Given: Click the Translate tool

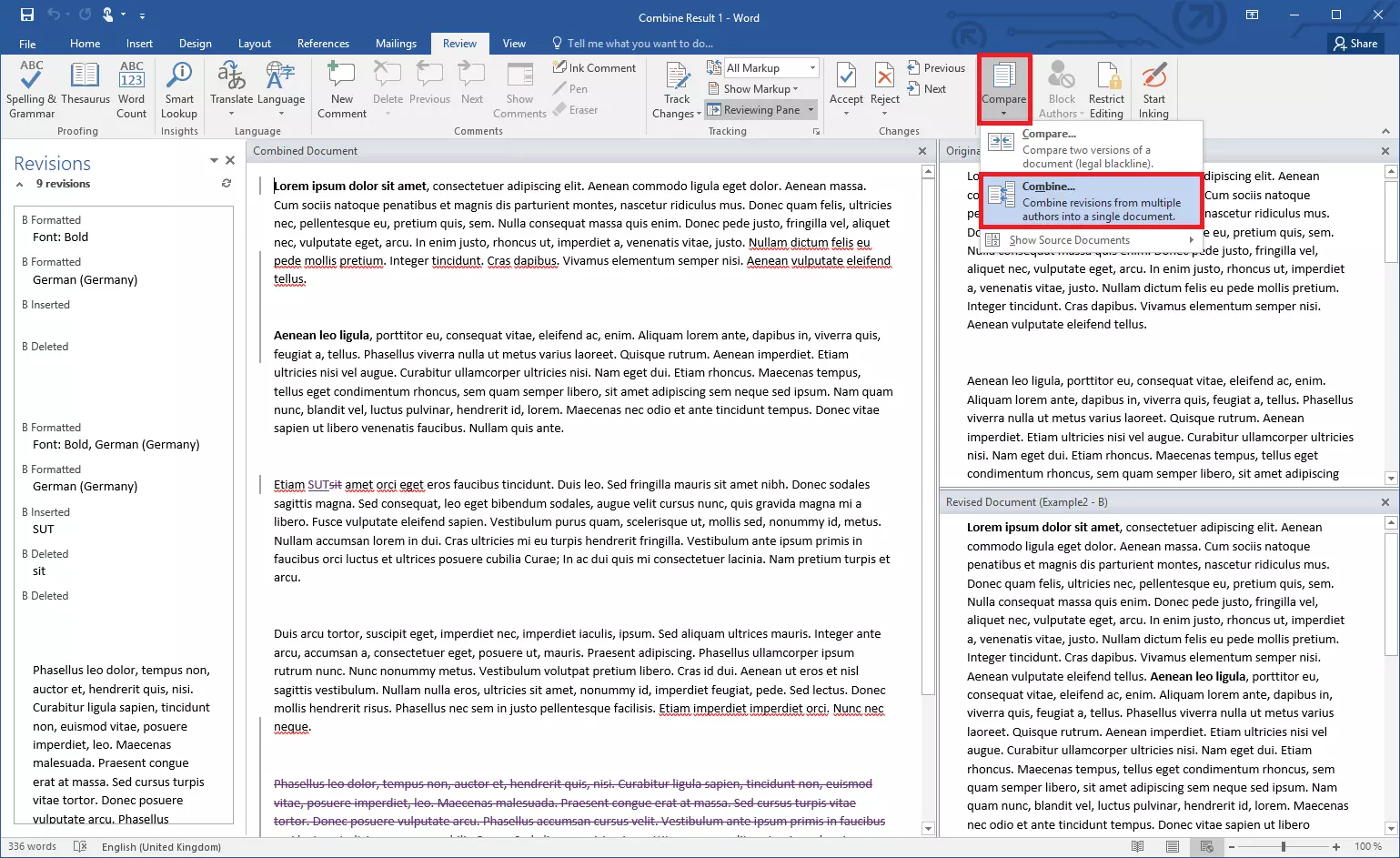Looking at the screenshot, I should pos(231,90).
